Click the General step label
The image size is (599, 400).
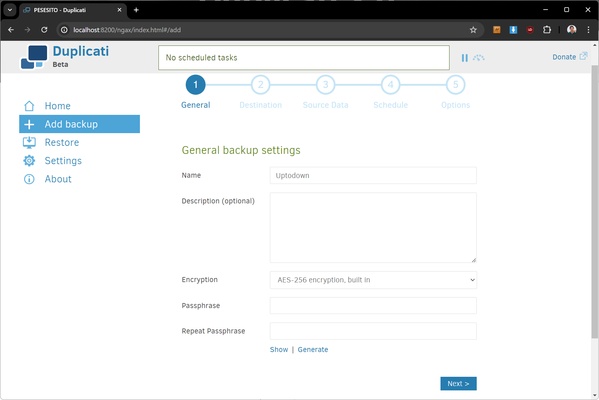point(196,105)
